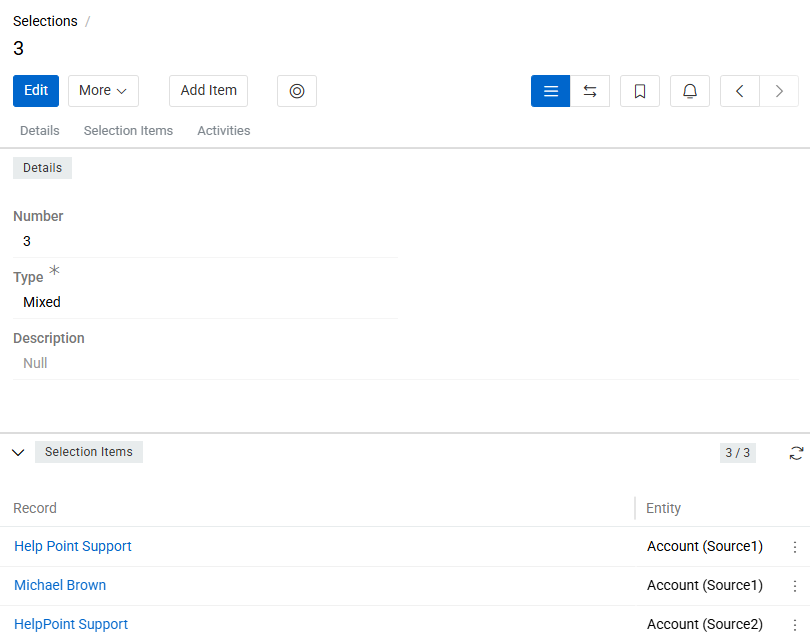Click the circular target icon button
810x640 pixels.
pos(297,91)
